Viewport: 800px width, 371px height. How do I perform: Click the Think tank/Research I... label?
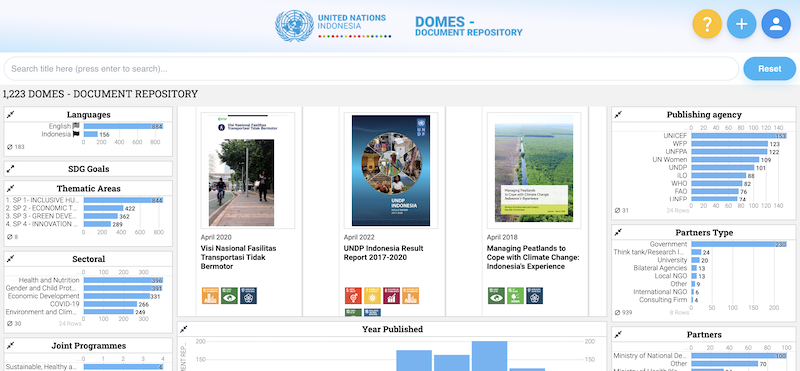[x=650, y=252]
